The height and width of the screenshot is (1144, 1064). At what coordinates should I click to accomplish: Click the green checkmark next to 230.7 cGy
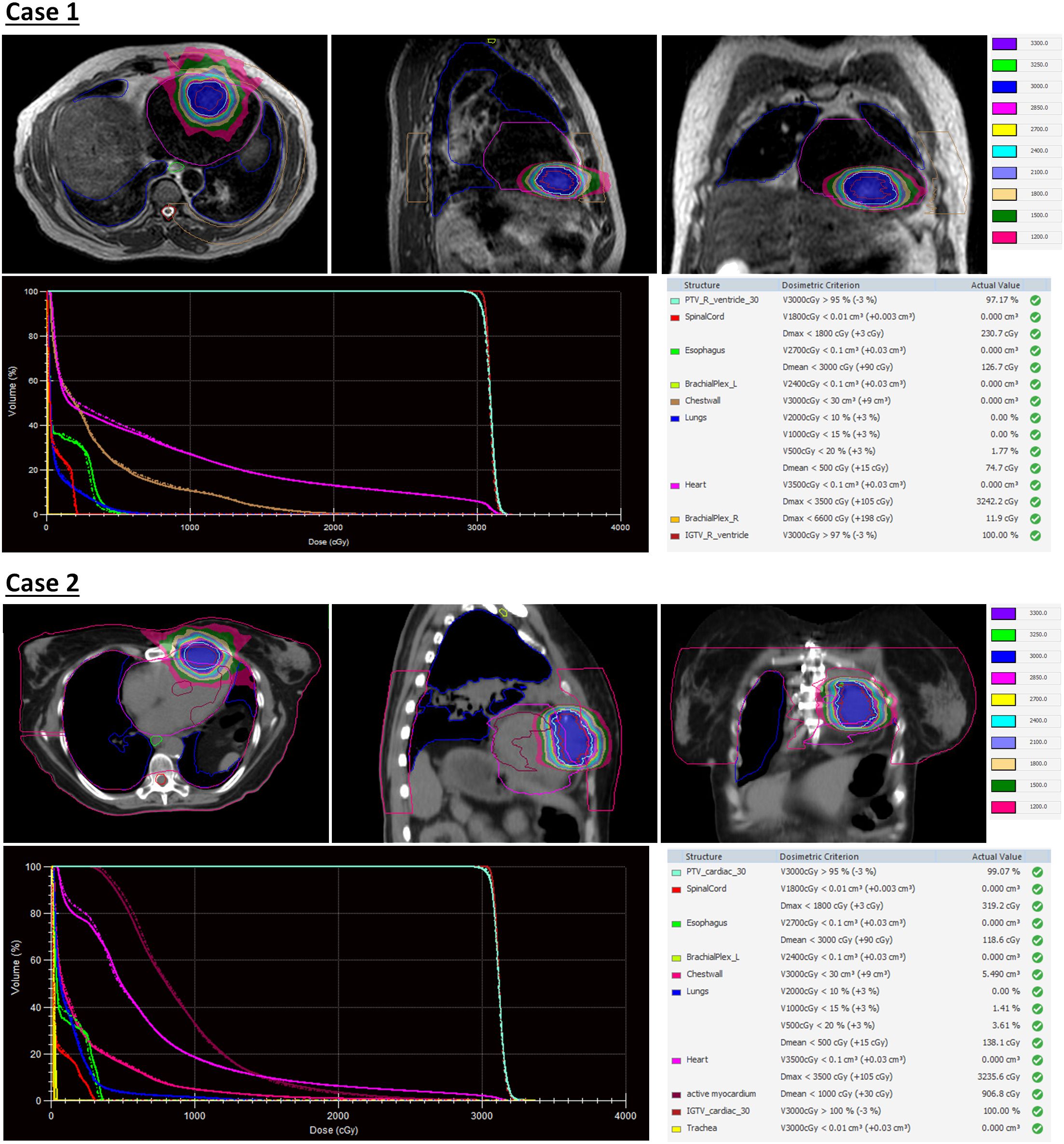[1035, 334]
